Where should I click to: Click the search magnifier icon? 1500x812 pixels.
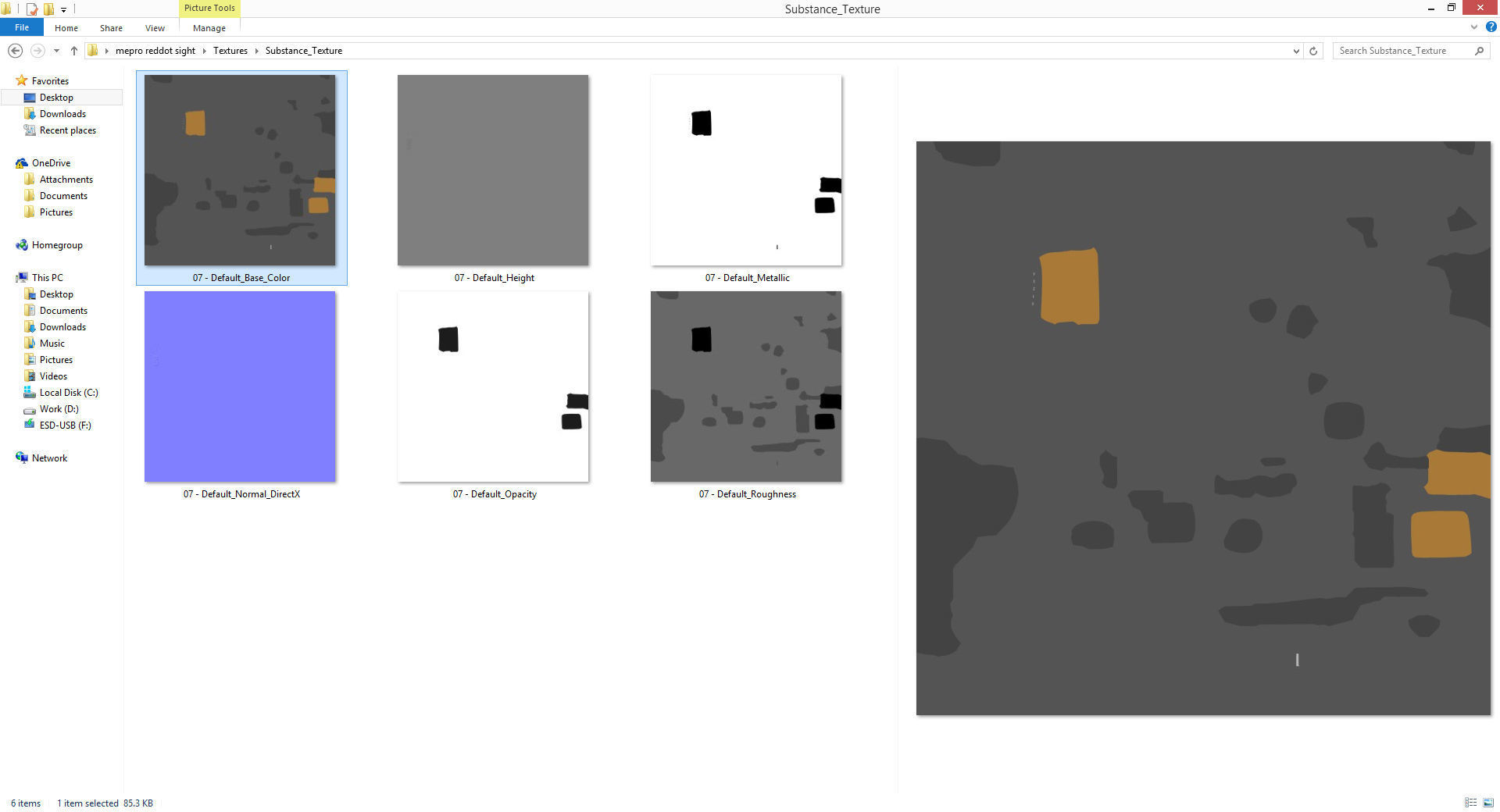click(x=1479, y=51)
